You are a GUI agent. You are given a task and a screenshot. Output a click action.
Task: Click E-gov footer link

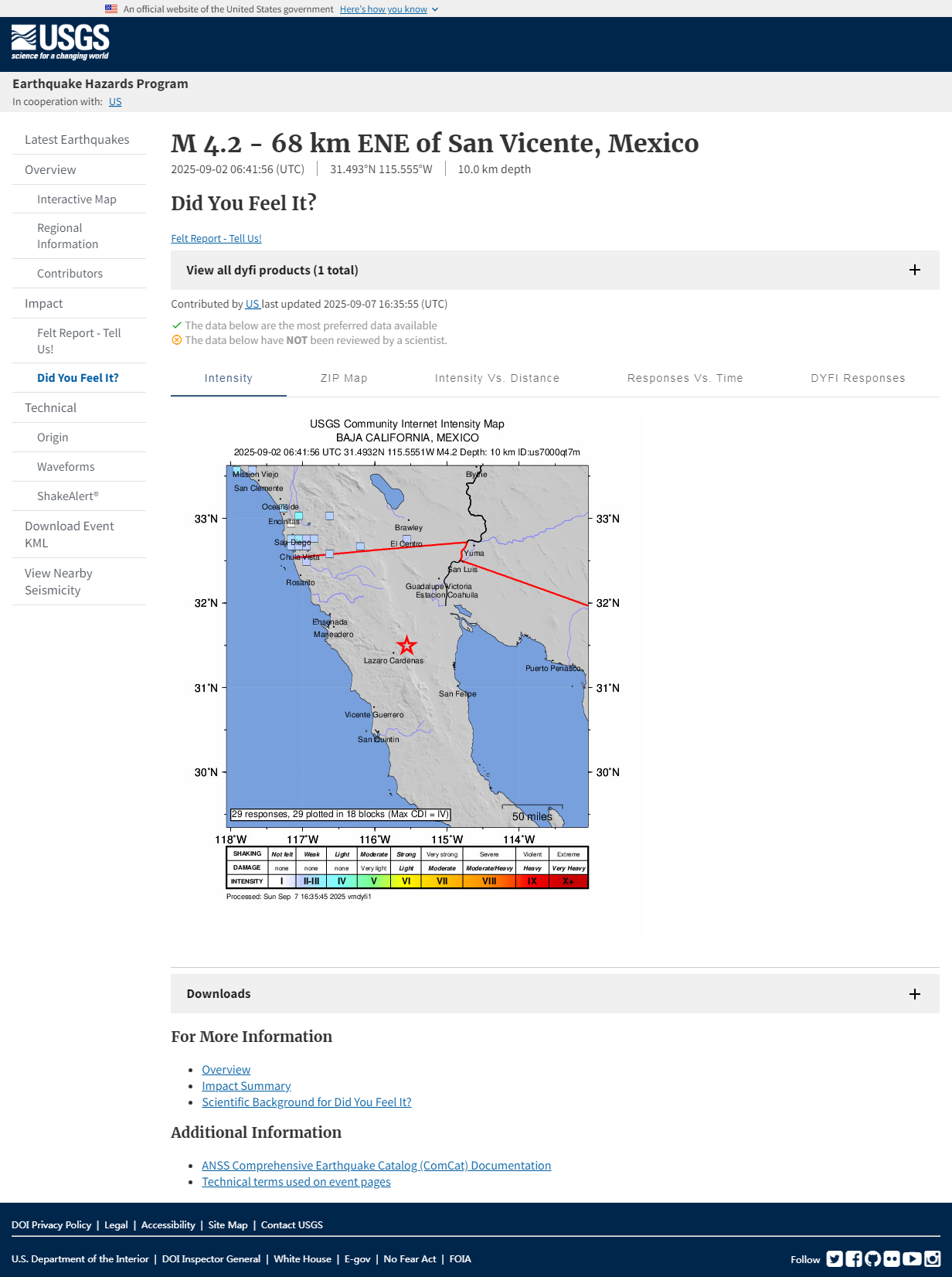pyautogui.click(x=358, y=1259)
